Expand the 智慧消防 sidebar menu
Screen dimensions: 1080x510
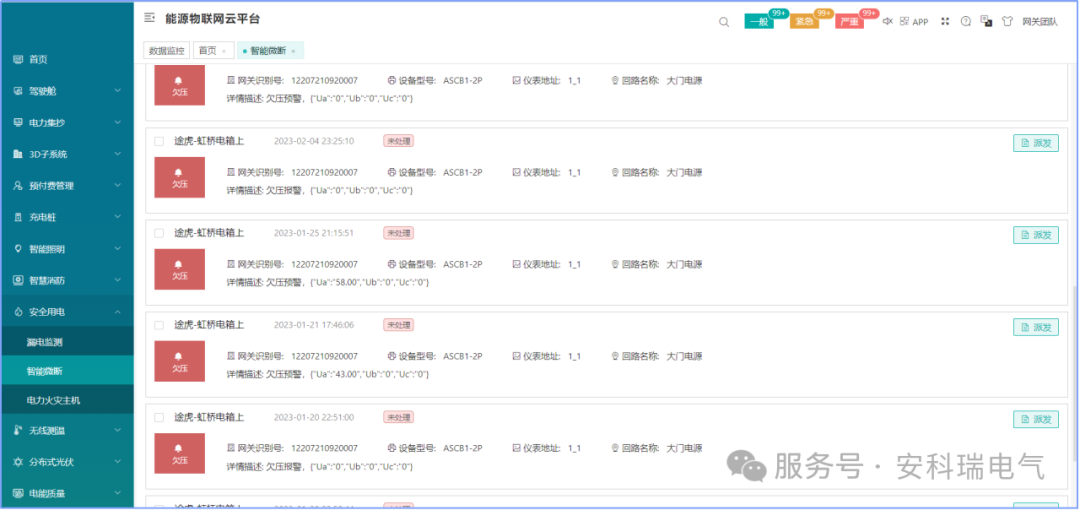[118, 280]
